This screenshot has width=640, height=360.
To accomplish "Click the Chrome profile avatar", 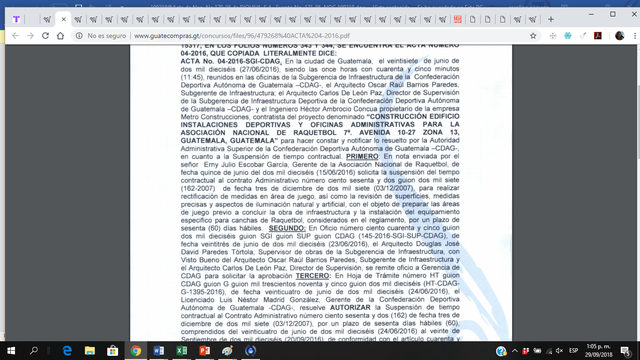I will (x=620, y=36).
